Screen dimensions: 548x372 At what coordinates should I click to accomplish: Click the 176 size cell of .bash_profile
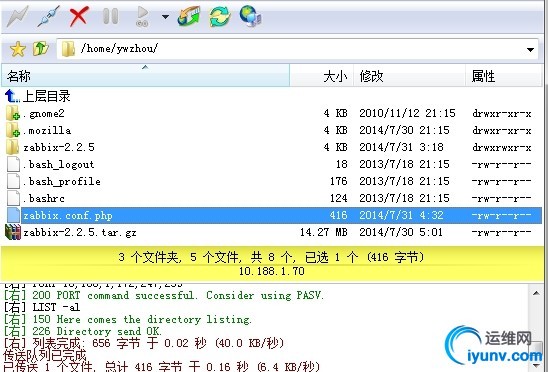point(339,181)
